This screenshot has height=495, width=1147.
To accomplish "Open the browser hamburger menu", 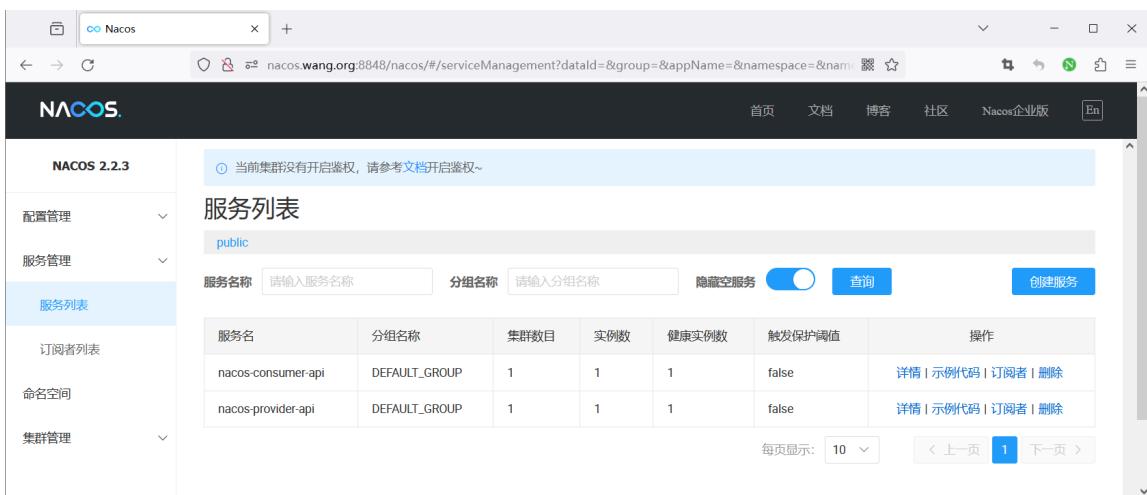I will click(x=1131, y=65).
